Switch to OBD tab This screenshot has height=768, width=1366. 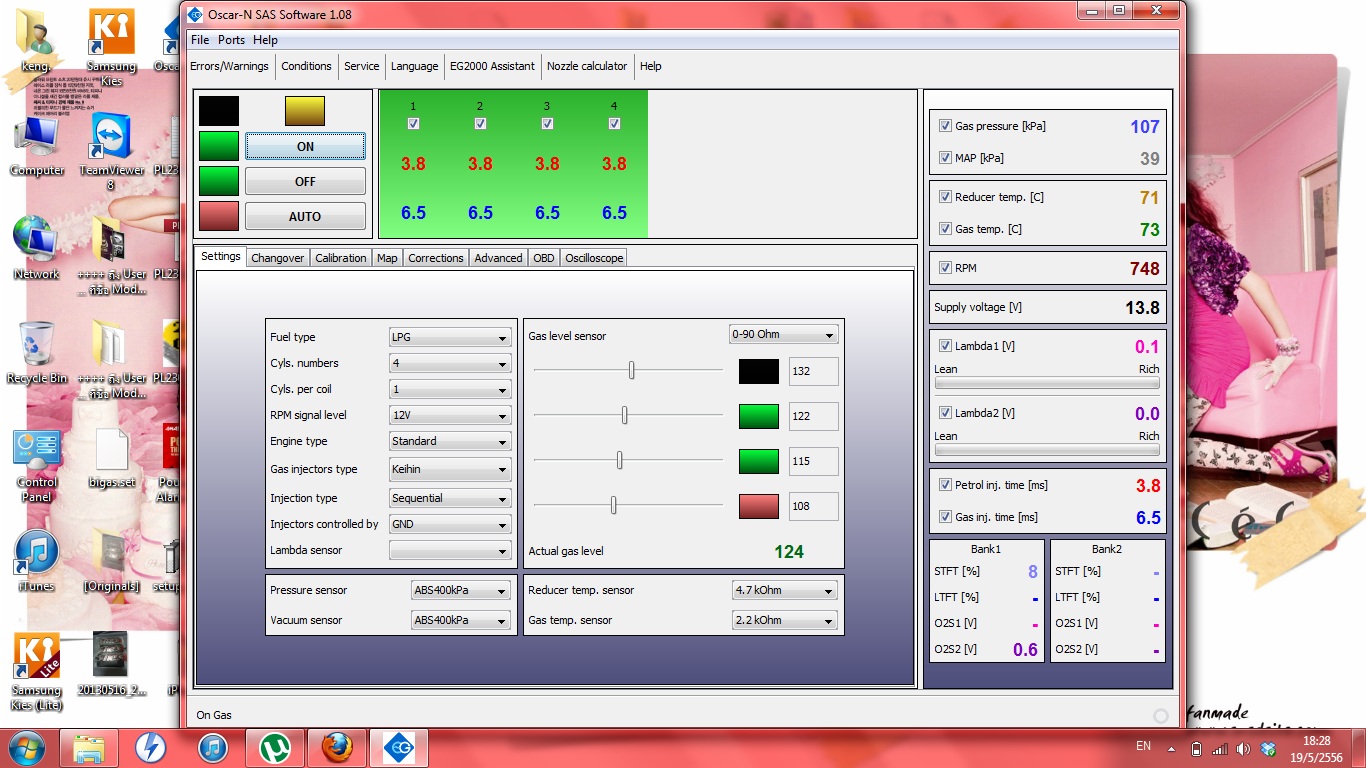(x=544, y=258)
